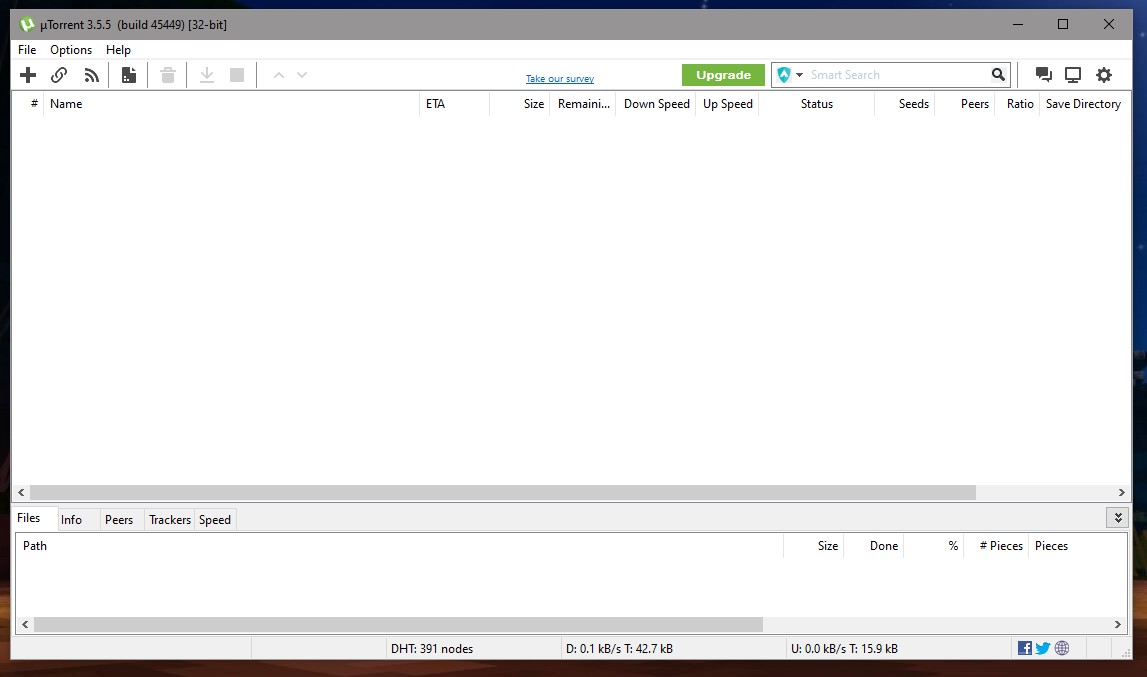Click the Remove torrent trash icon
The height and width of the screenshot is (677, 1147).
(x=168, y=75)
